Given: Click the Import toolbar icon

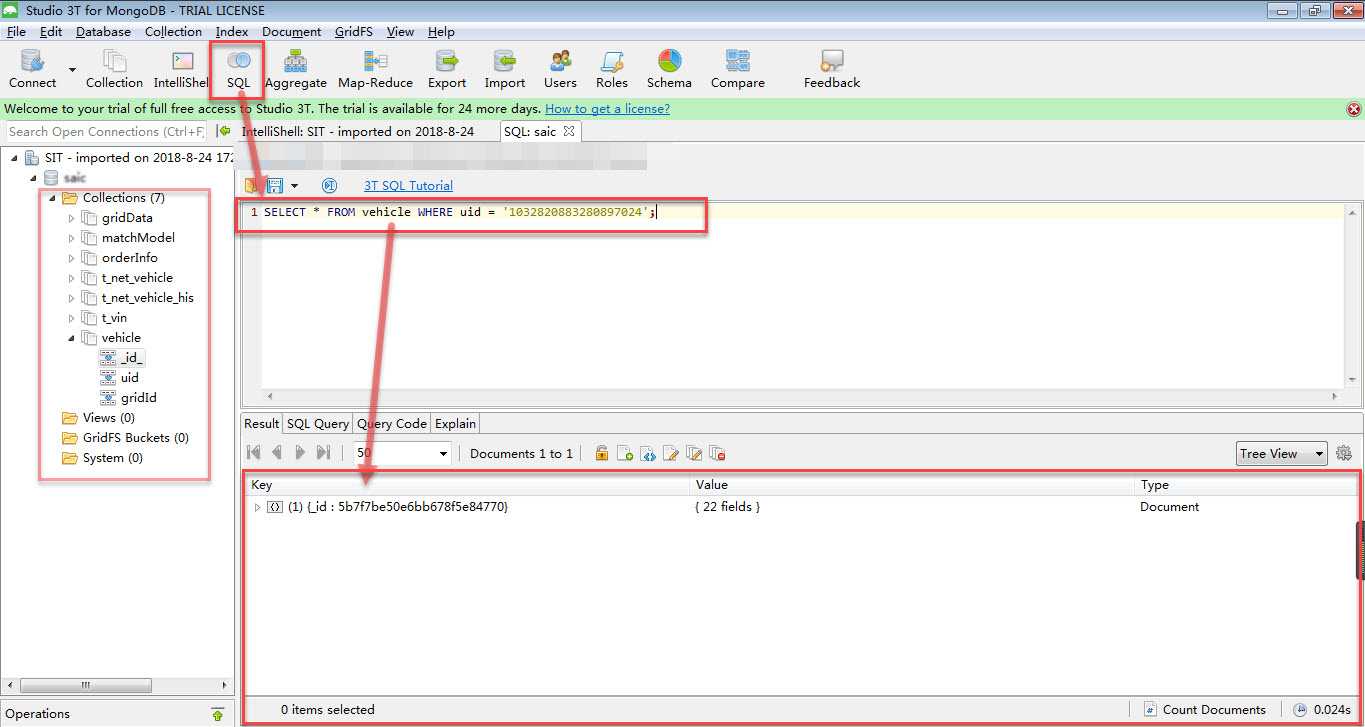Looking at the screenshot, I should (x=505, y=69).
